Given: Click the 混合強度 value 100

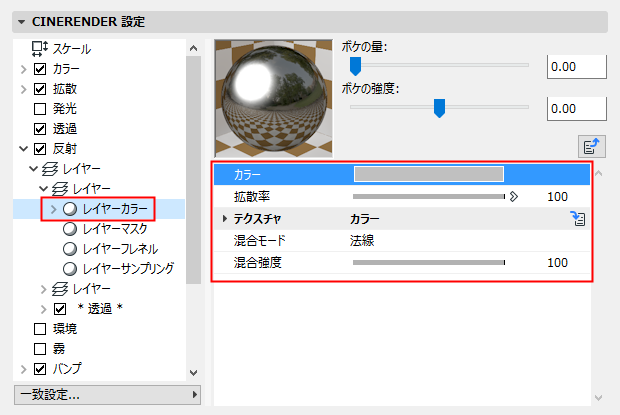Looking at the screenshot, I should 557,262.
